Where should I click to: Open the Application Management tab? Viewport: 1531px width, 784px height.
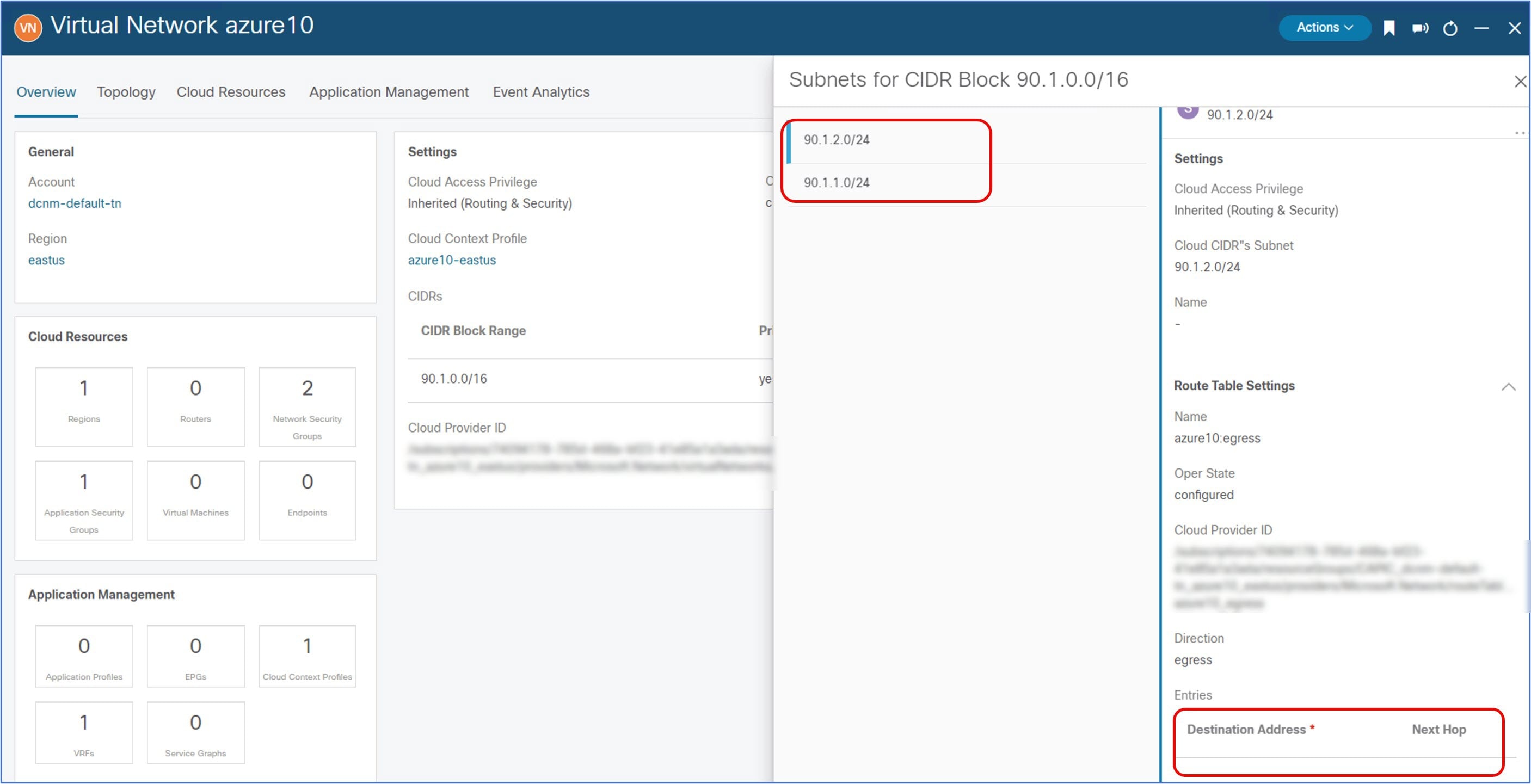click(x=389, y=92)
